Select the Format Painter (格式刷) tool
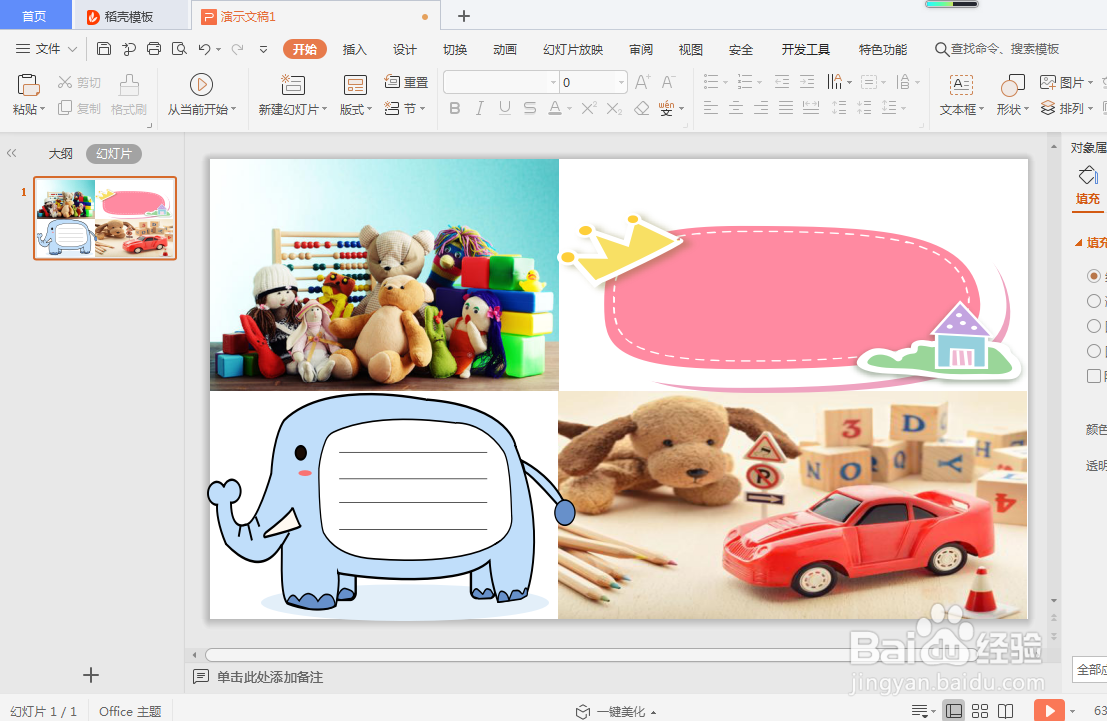Image resolution: width=1107 pixels, height=721 pixels. point(128,94)
